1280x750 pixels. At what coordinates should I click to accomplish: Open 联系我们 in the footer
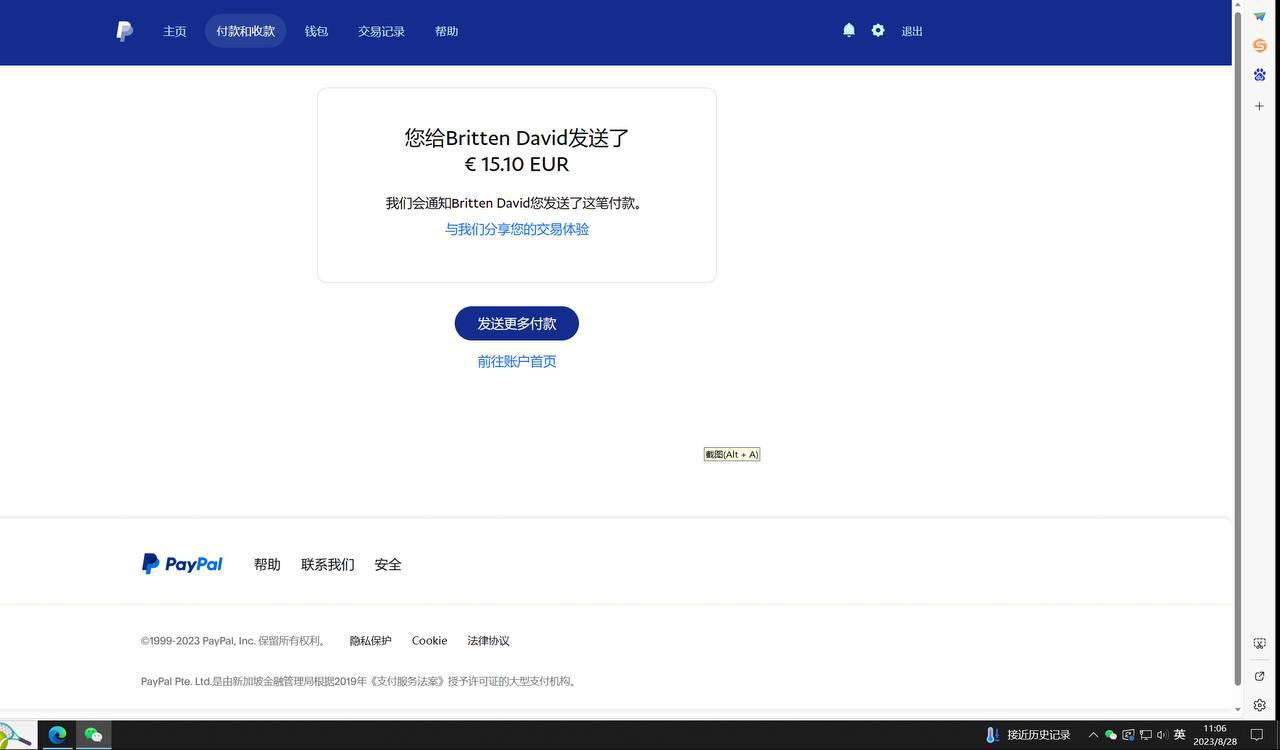pyautogui.click(x=327, y=564)
